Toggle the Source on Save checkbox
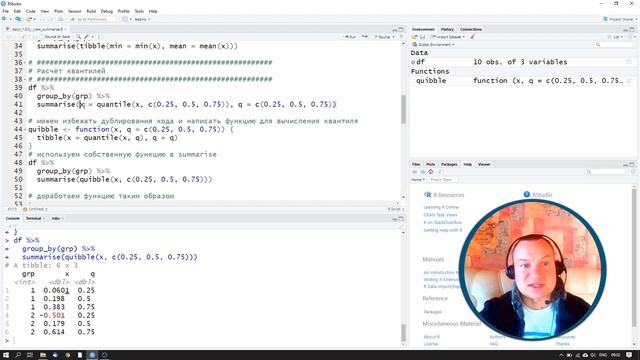 (41, 37)
